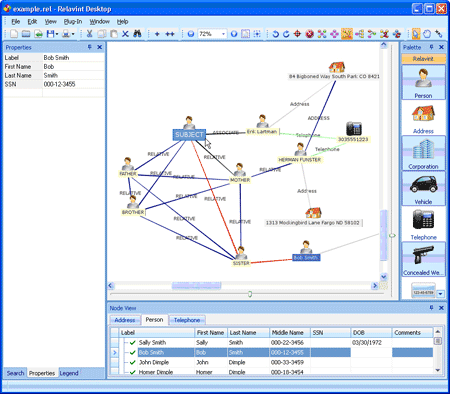The image size is (450, 394).
Task: Close the Node View panel
Action: 441,308
